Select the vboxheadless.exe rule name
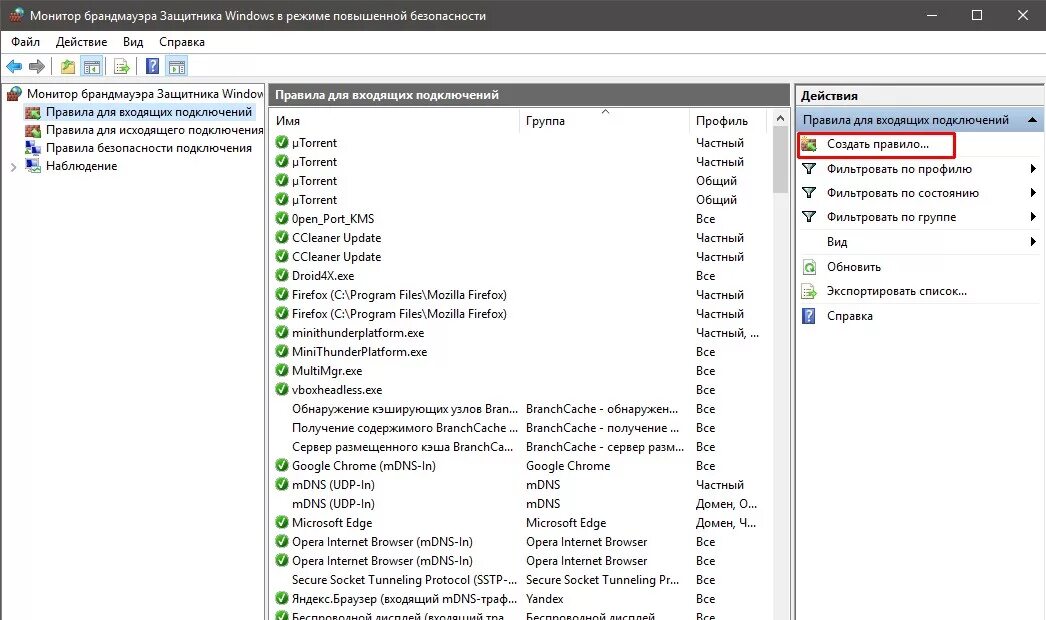 [337, 390]
